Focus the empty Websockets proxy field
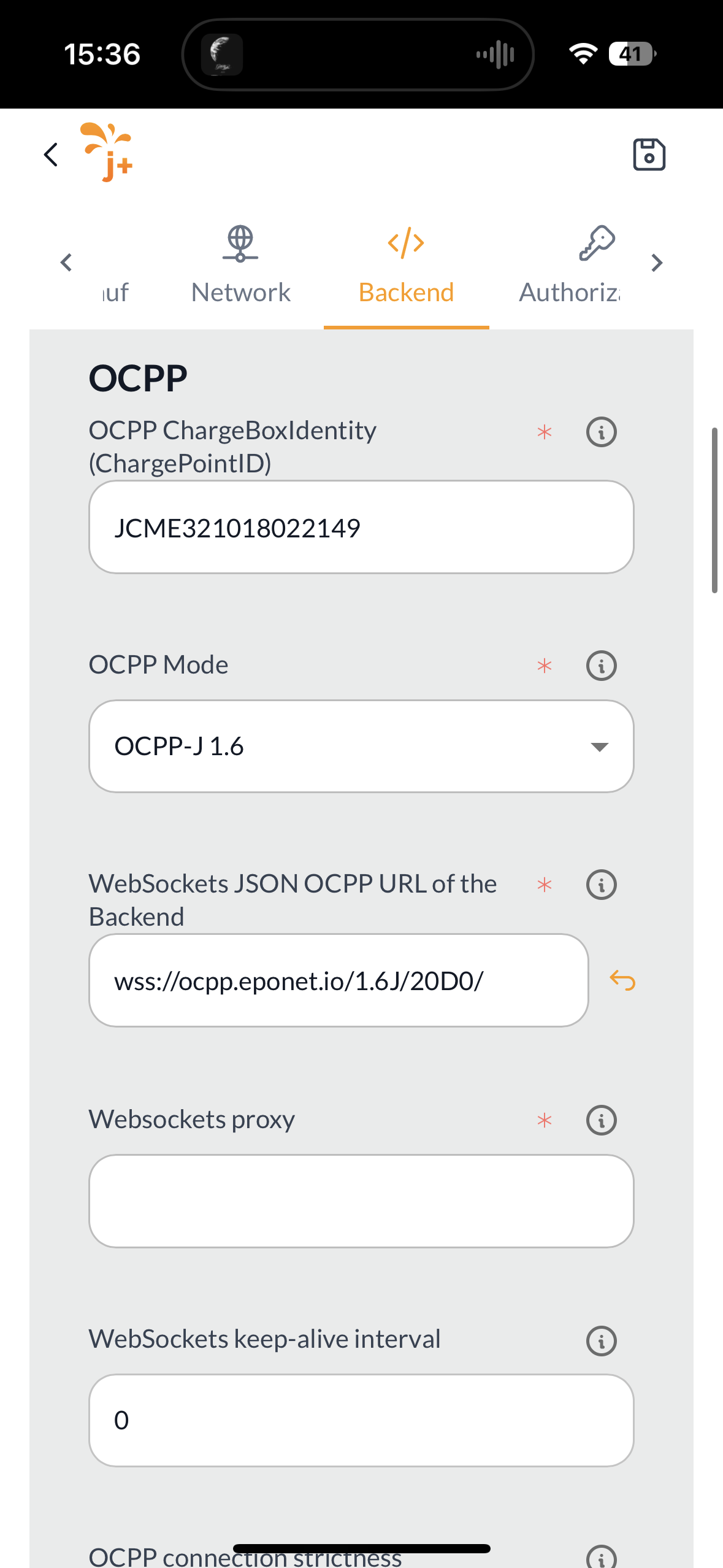Viewport: 723px width, 1568px height. tap(361, 1201)
